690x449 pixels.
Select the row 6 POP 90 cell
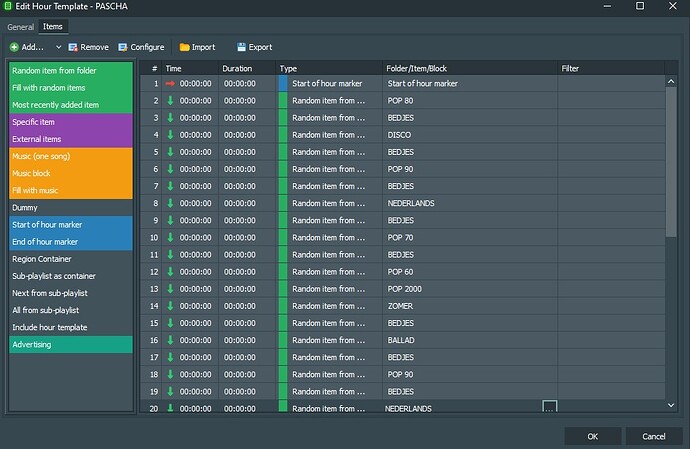click(x=470, y=169)
